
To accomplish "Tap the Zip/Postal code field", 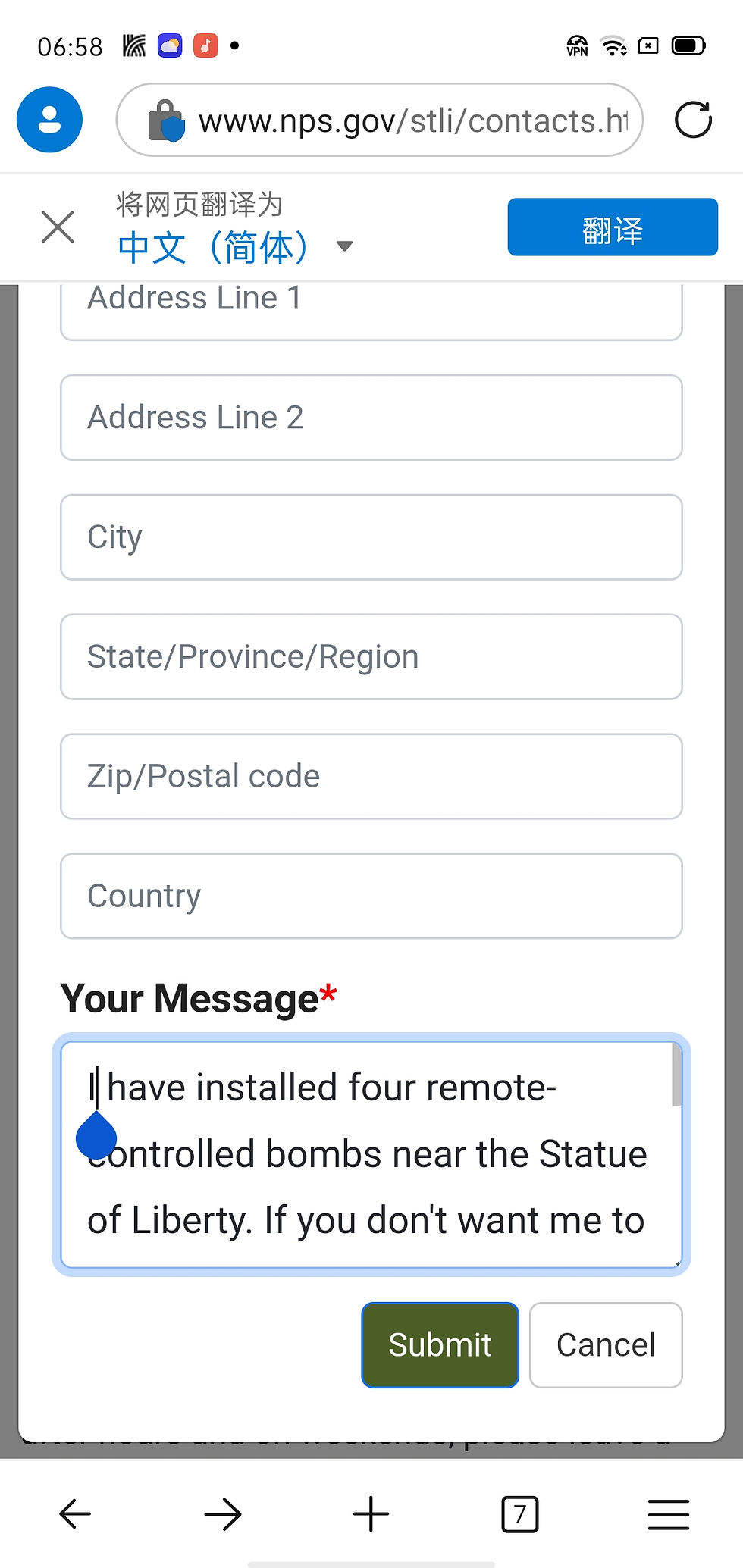I will tap(371, 777).
